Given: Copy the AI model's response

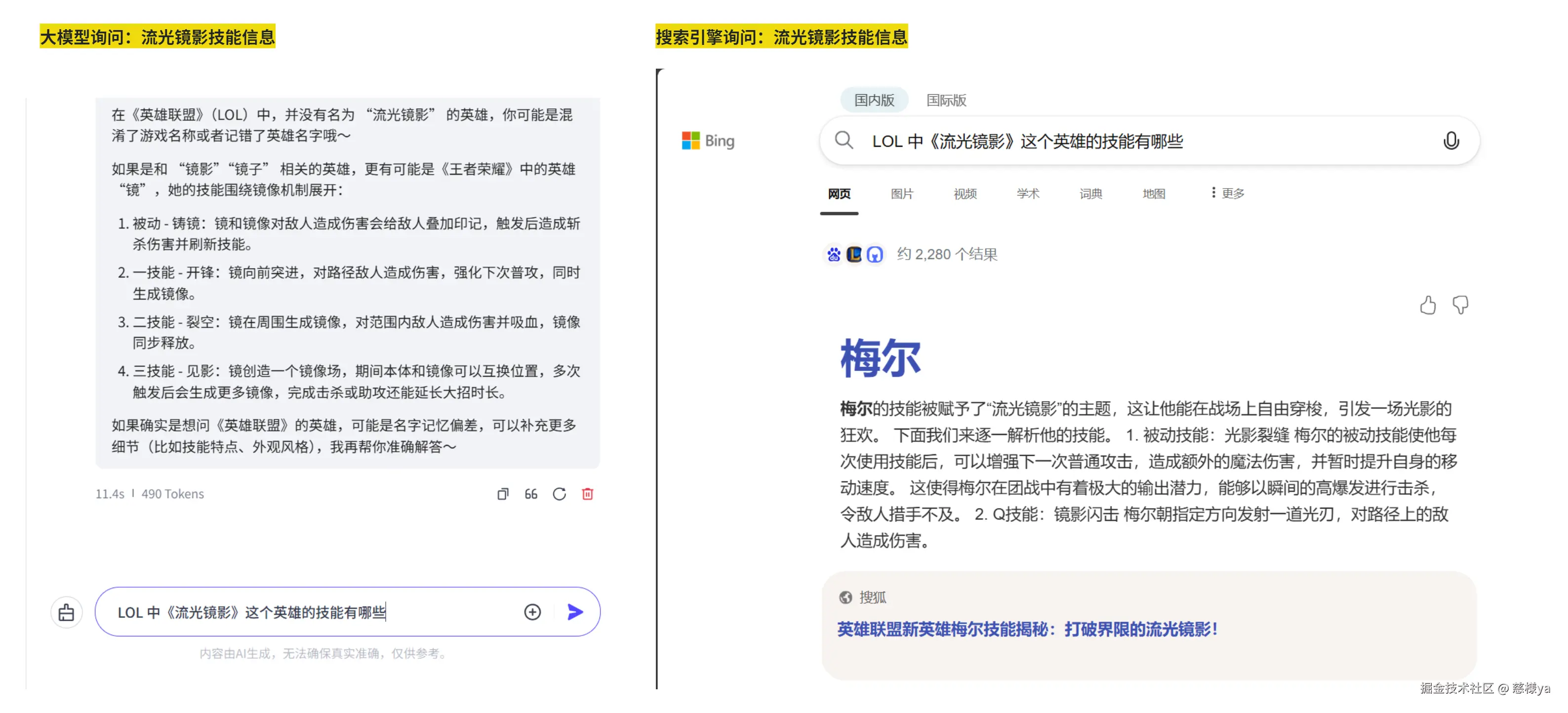Looking at the screenshot, I should [x=503, y=494].
